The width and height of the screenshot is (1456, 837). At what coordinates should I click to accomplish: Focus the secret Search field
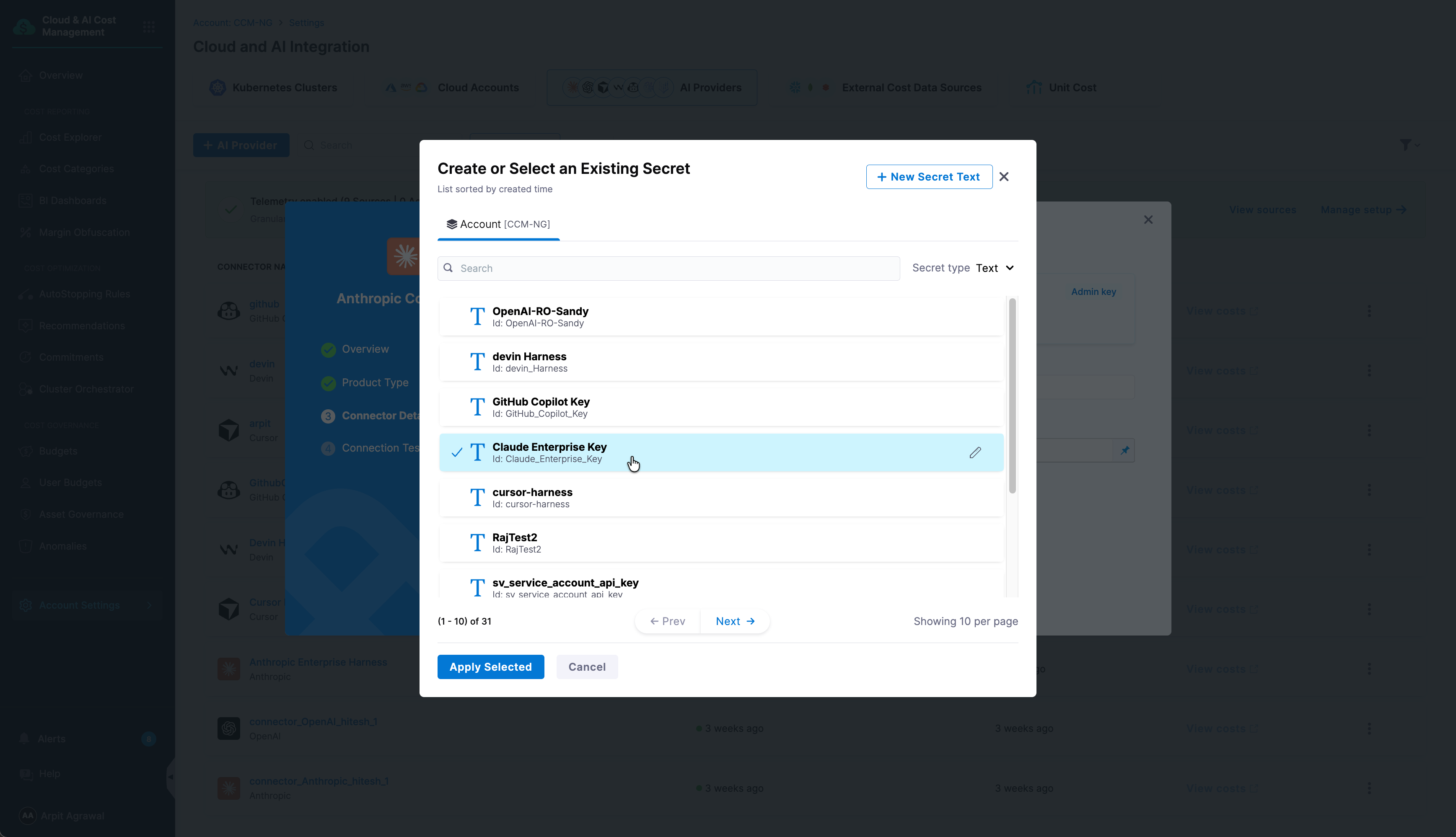(668, 269)
